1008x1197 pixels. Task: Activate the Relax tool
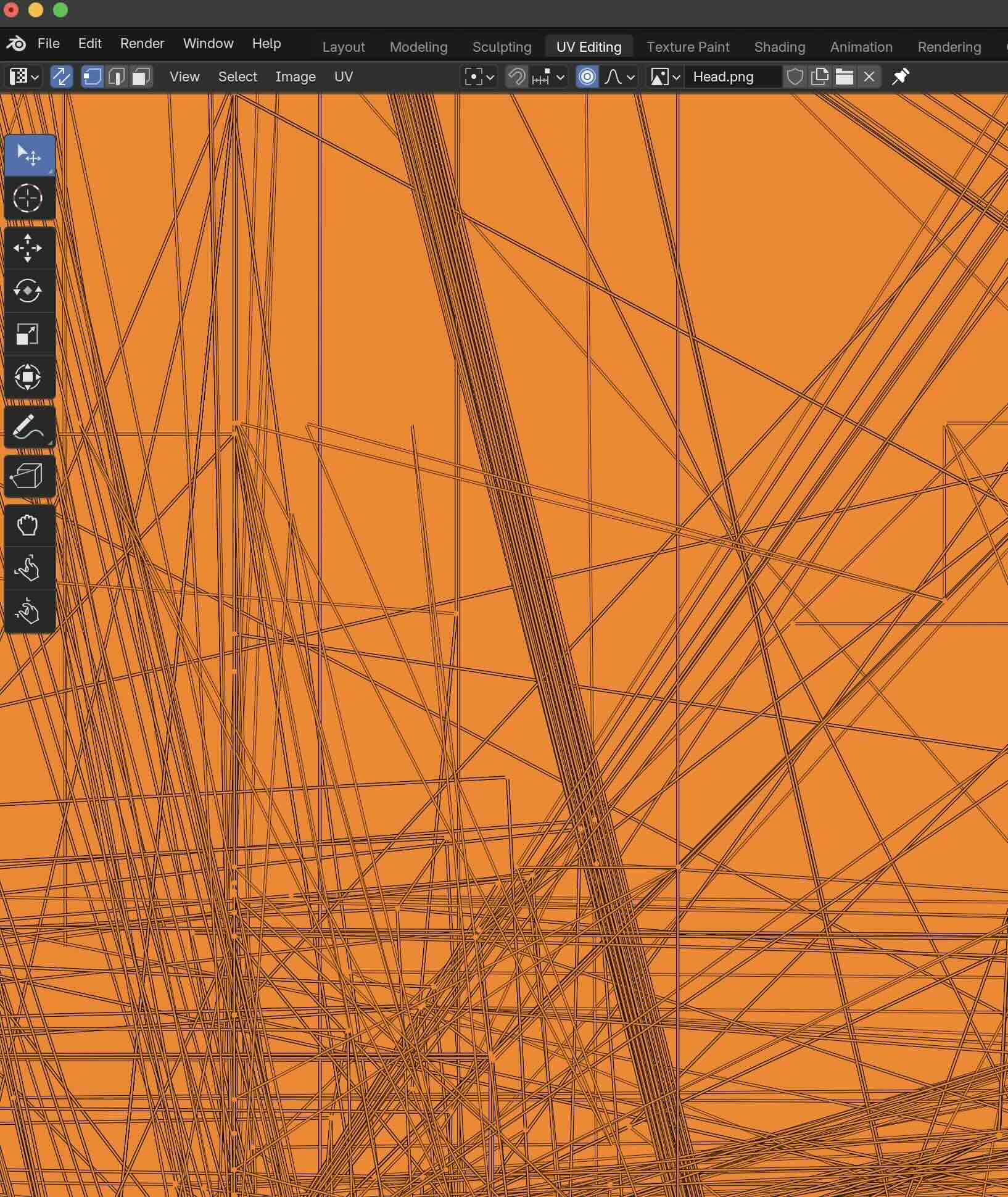29,569
